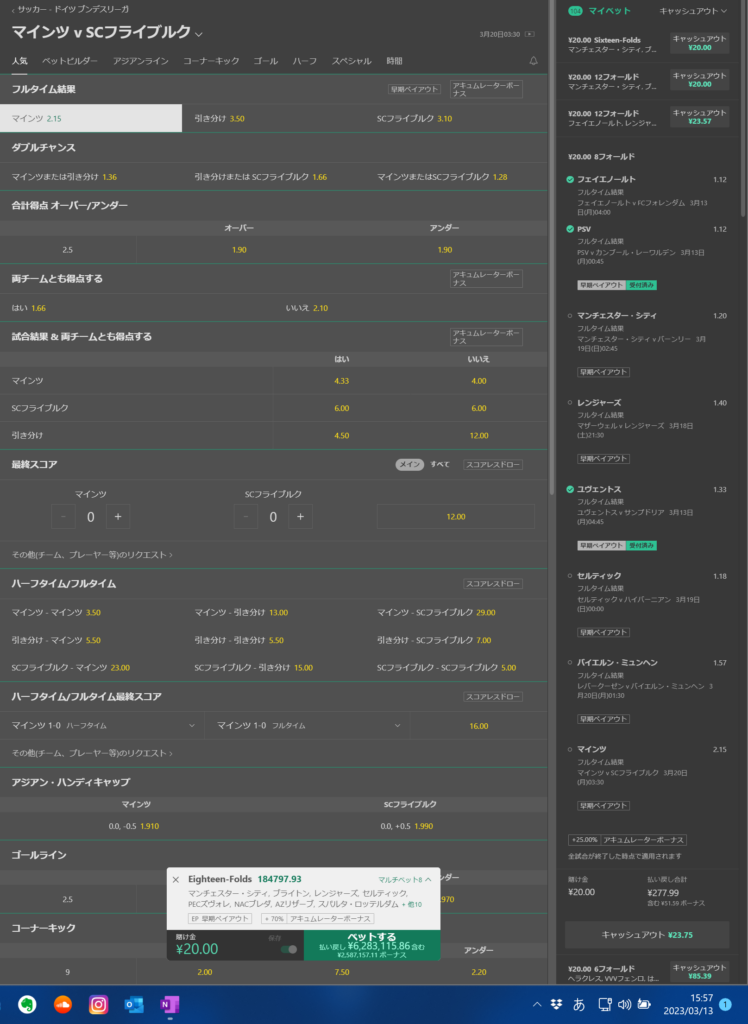The height and width of the screenshot is (1024, 748).
Task: Go back to サッカー - ドイツ ブンデスリーガ
Action: (x=70, y=9)
